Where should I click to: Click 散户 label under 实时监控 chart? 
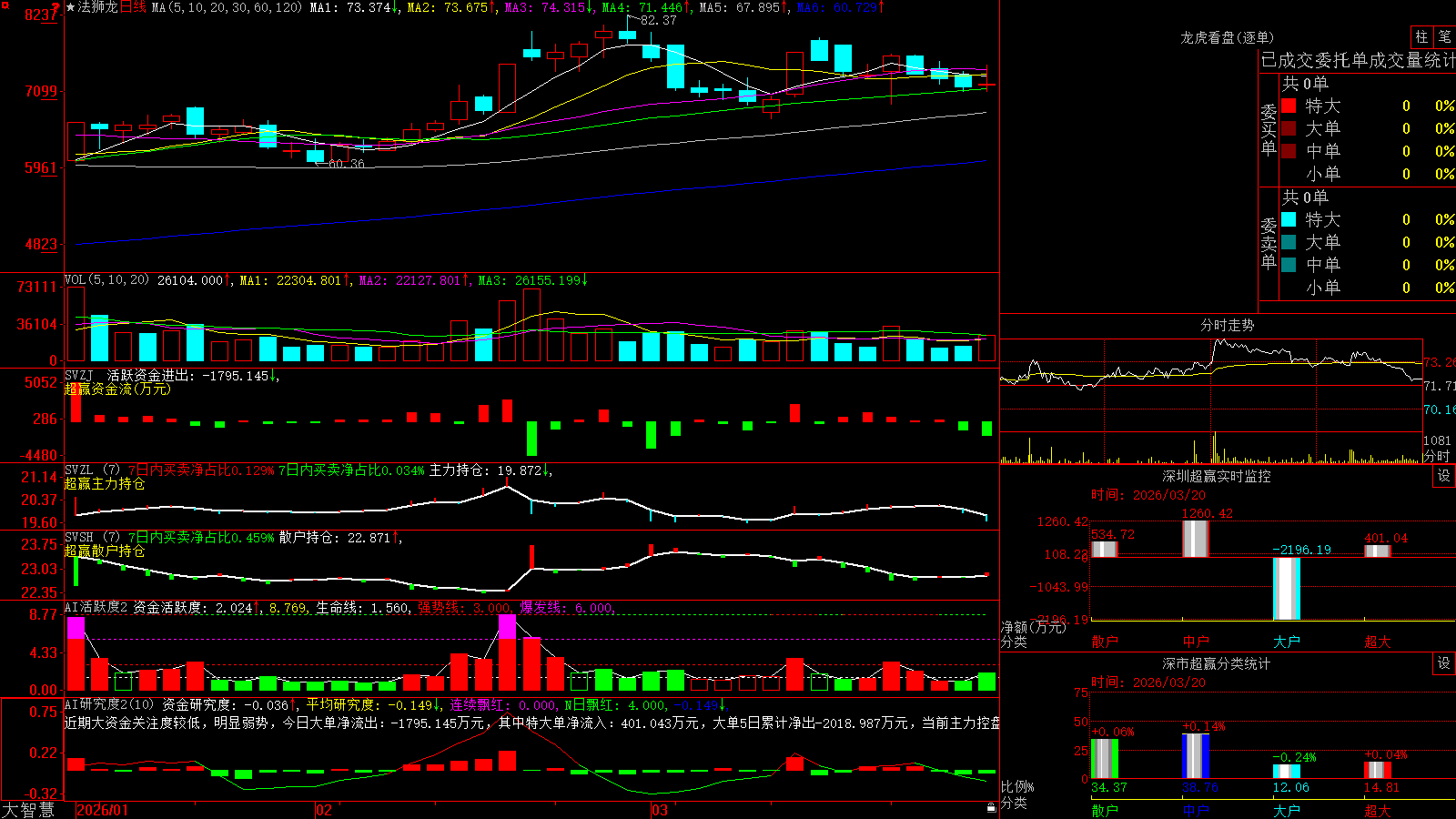click(1105, 642)
